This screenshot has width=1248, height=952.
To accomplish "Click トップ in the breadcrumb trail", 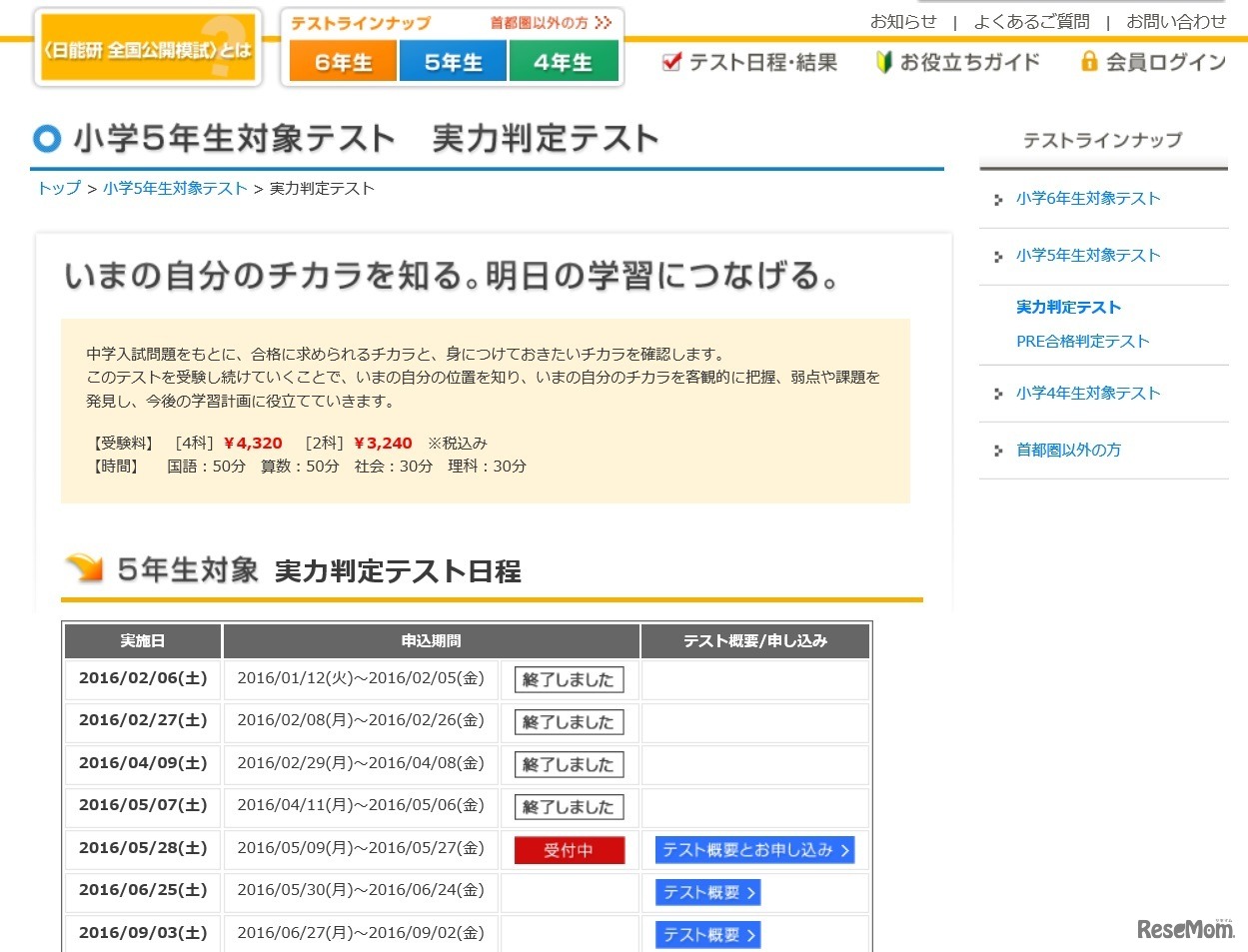I will click(57, 188).
